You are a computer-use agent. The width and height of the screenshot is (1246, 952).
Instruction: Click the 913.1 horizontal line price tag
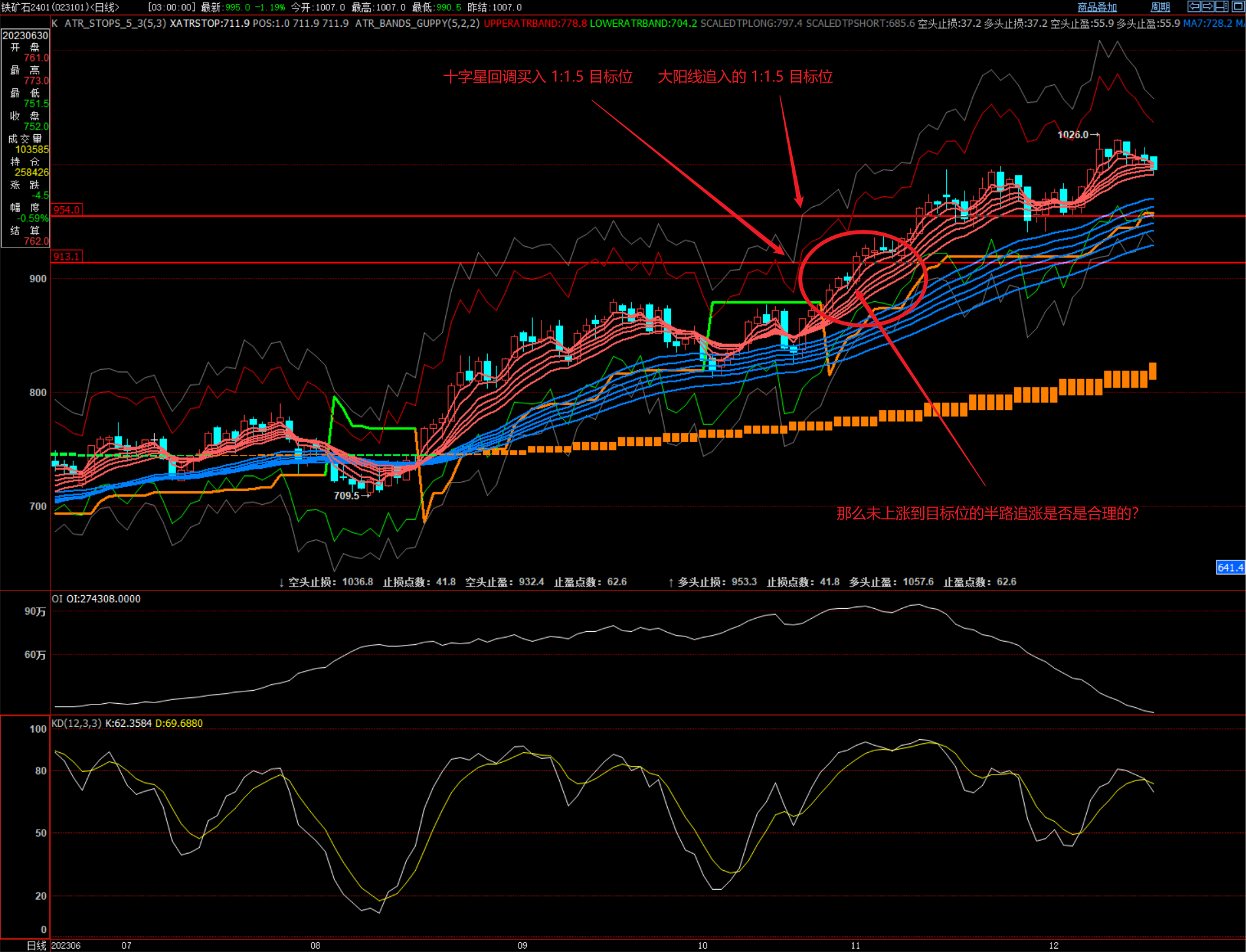[x=66, y=257]
